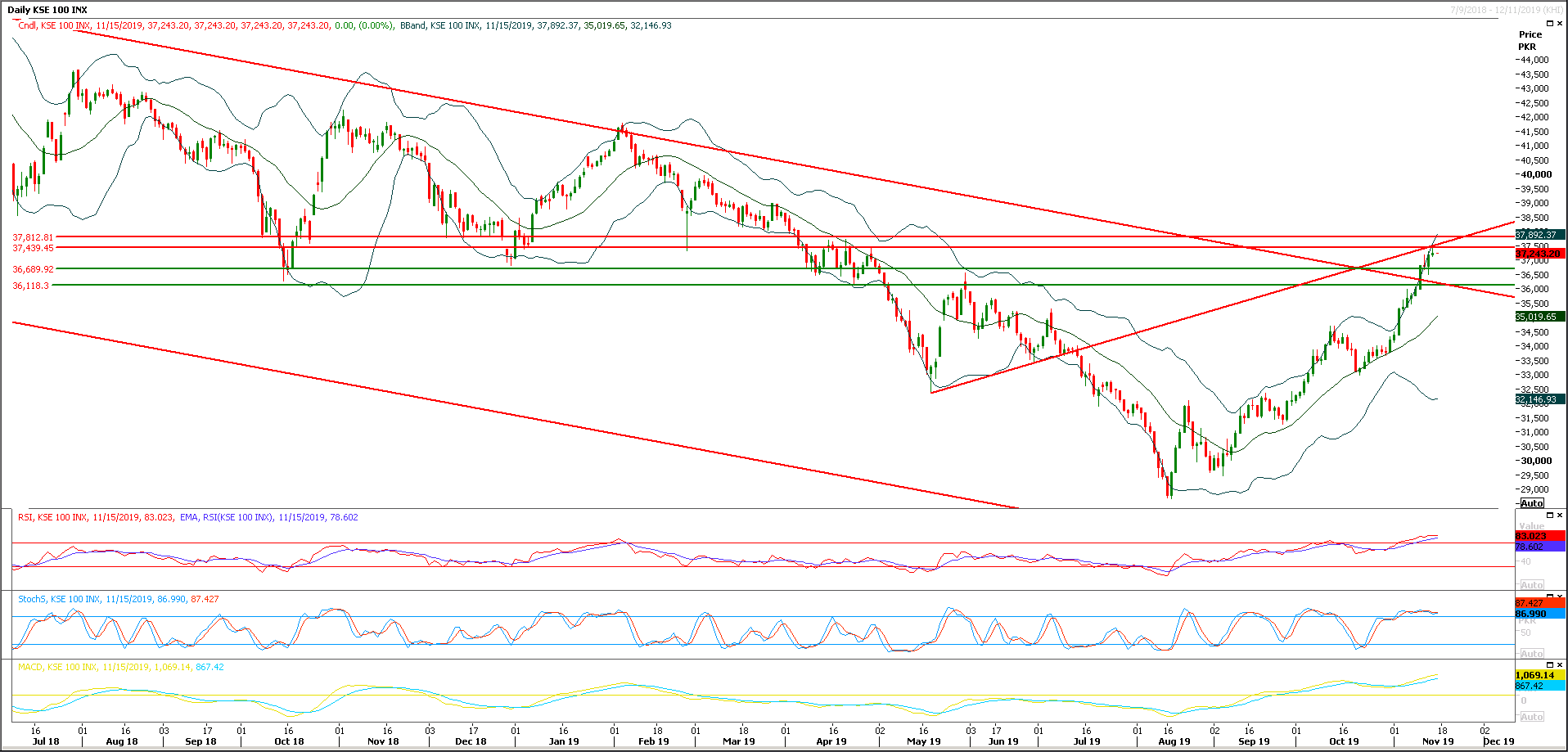Click the 37,439.45 level label
This screenshot has width=1568, height=752.
(34, 248)
